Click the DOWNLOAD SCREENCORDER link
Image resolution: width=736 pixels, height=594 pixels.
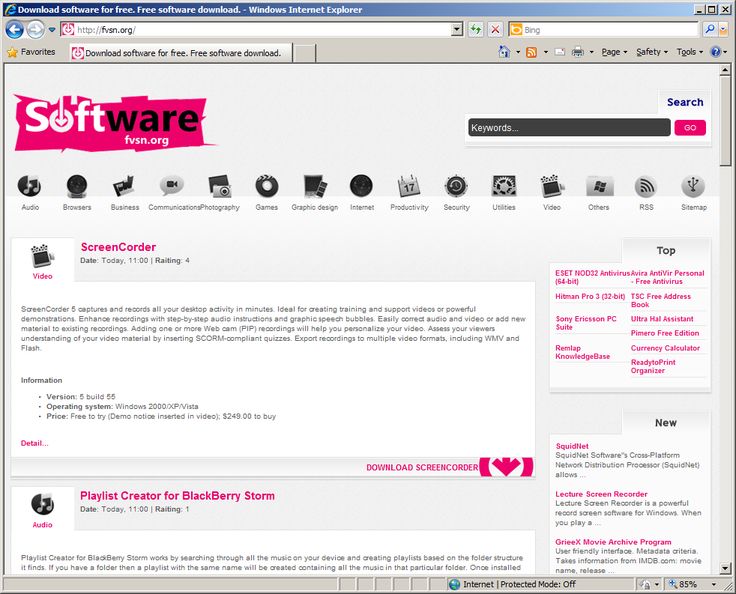click(422, 467)
